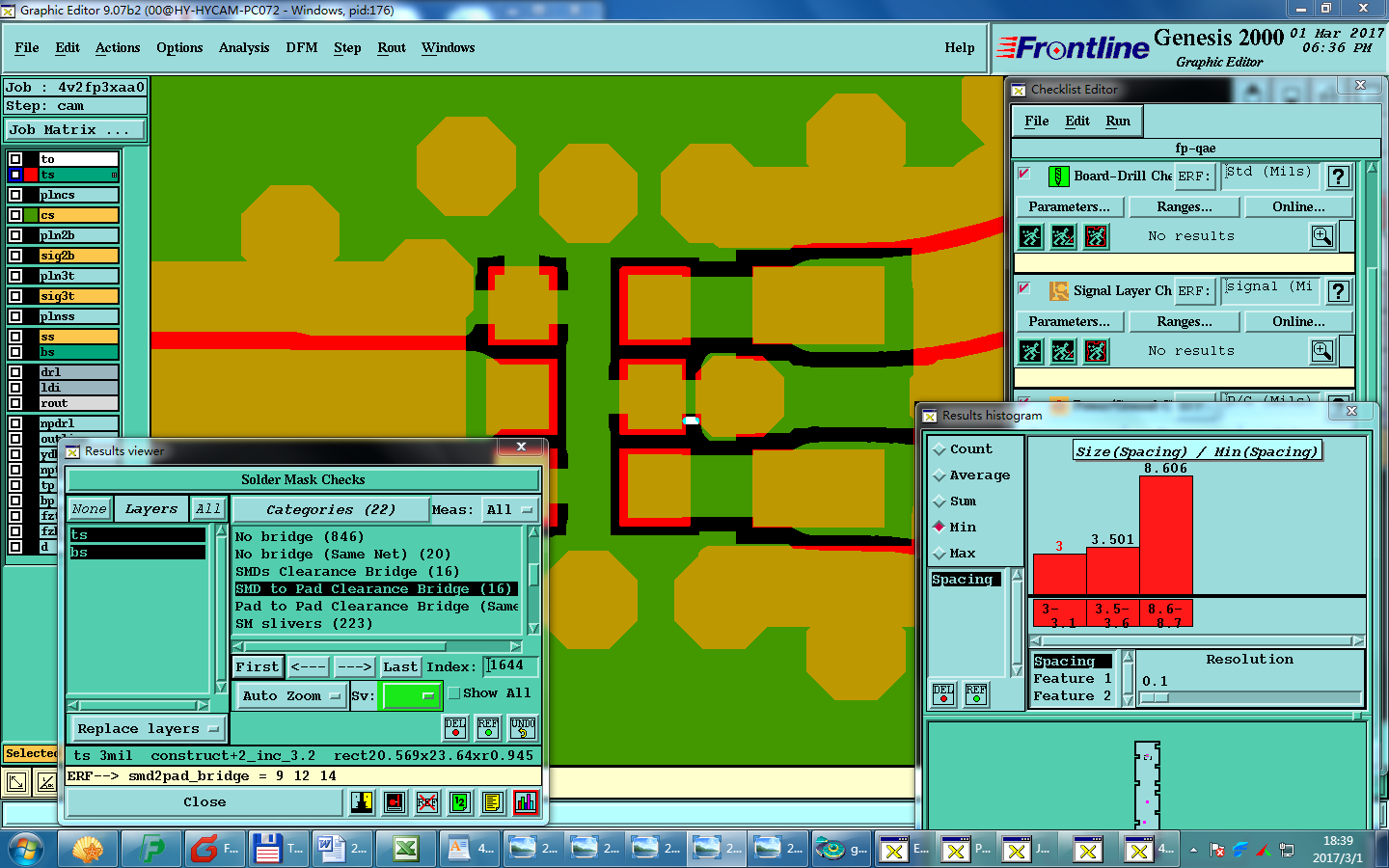The height and width of the screenshot is (868, 1389).
Task: Toggle visibility box of cs layer
Action: pyautogui.click(x=15, y=215)
